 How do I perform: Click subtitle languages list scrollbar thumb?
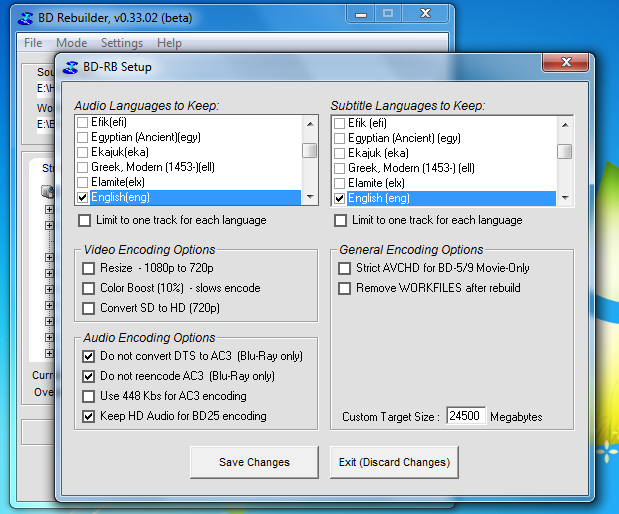pyautogui.click(x=565, y=152)
